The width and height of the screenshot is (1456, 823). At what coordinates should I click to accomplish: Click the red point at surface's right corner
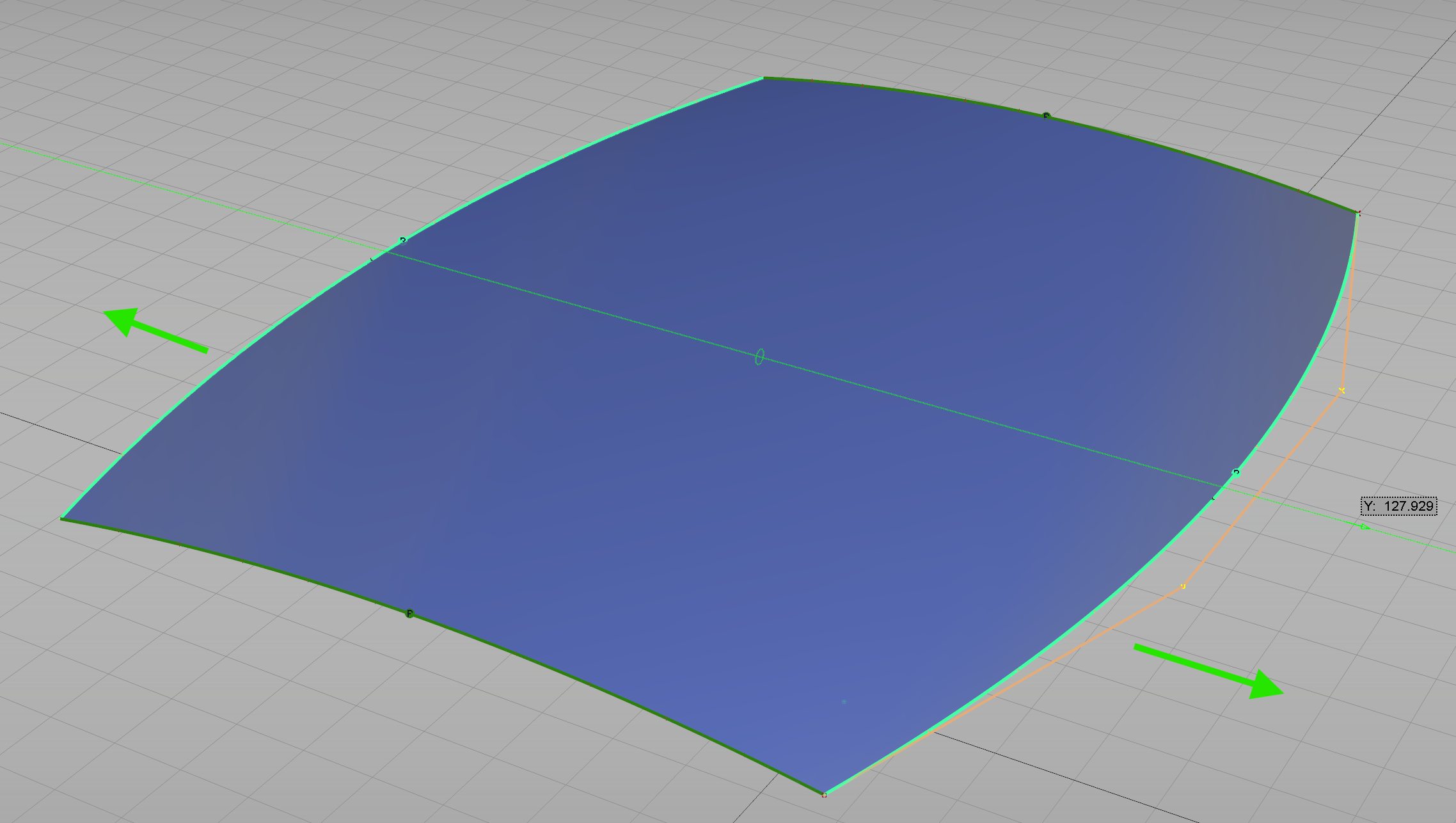tap(1358, 212)
